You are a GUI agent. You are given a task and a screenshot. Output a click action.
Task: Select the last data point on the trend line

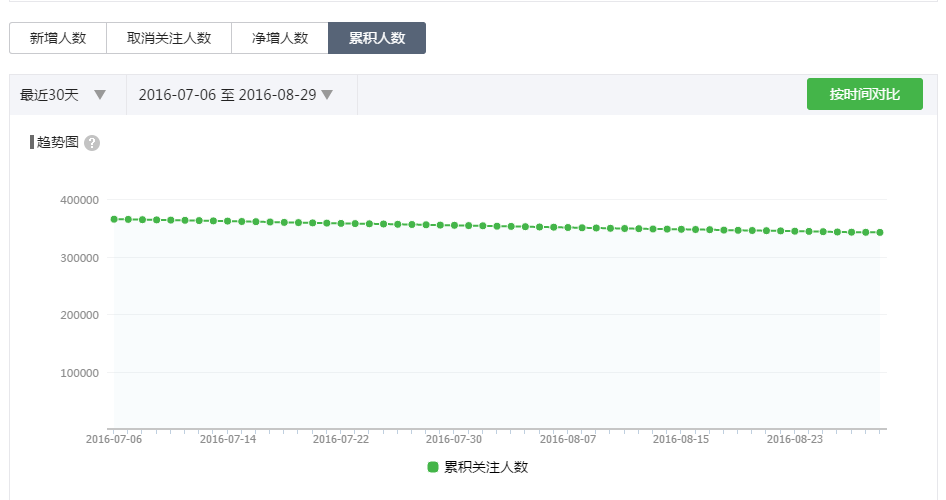tap(879, 232)
